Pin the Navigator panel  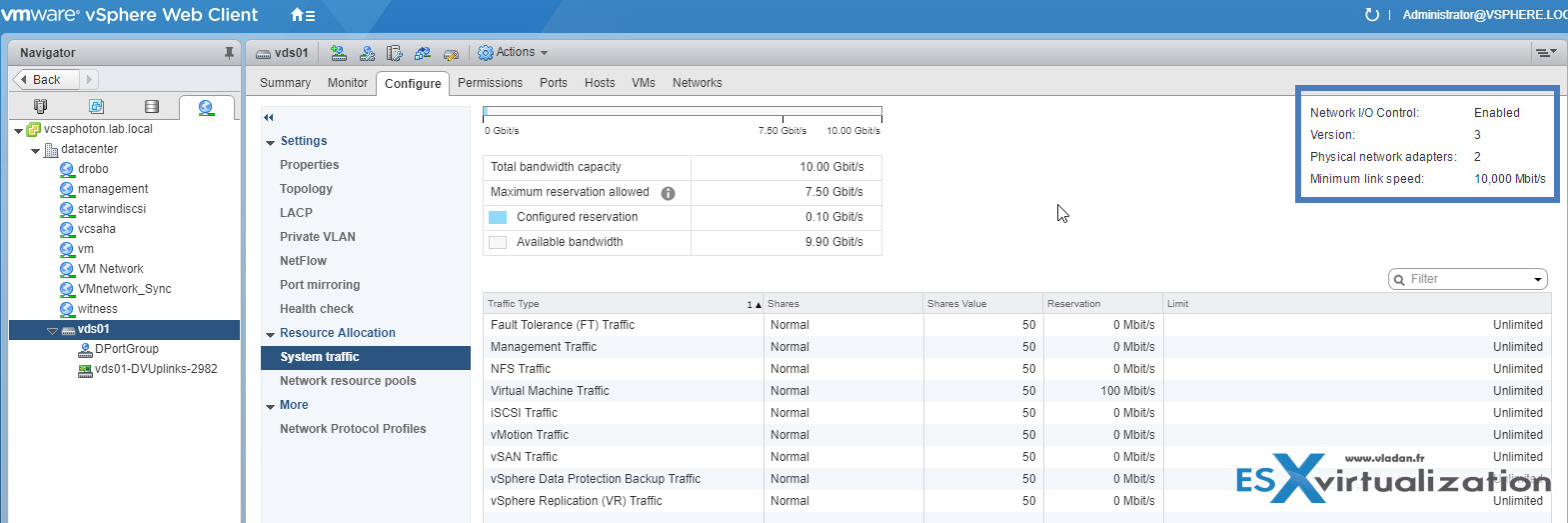[x=229, y=53]
